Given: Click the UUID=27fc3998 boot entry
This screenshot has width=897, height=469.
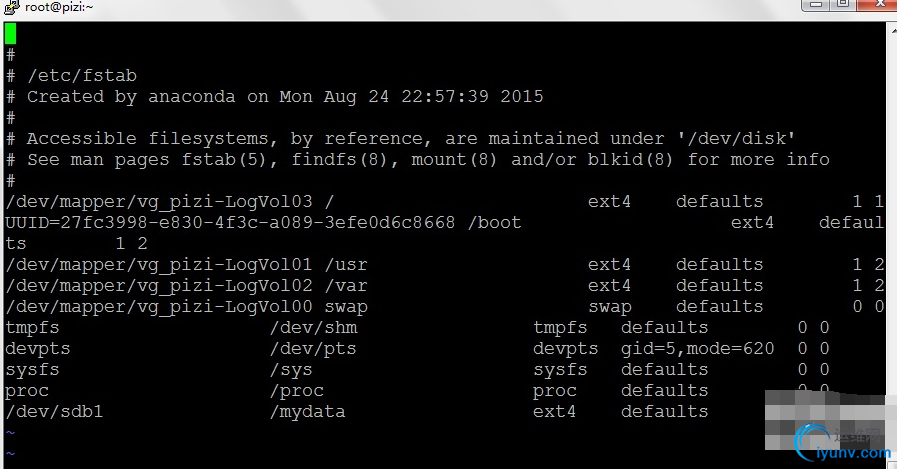Looking at the screenshot, I should [x=230, y=222].
